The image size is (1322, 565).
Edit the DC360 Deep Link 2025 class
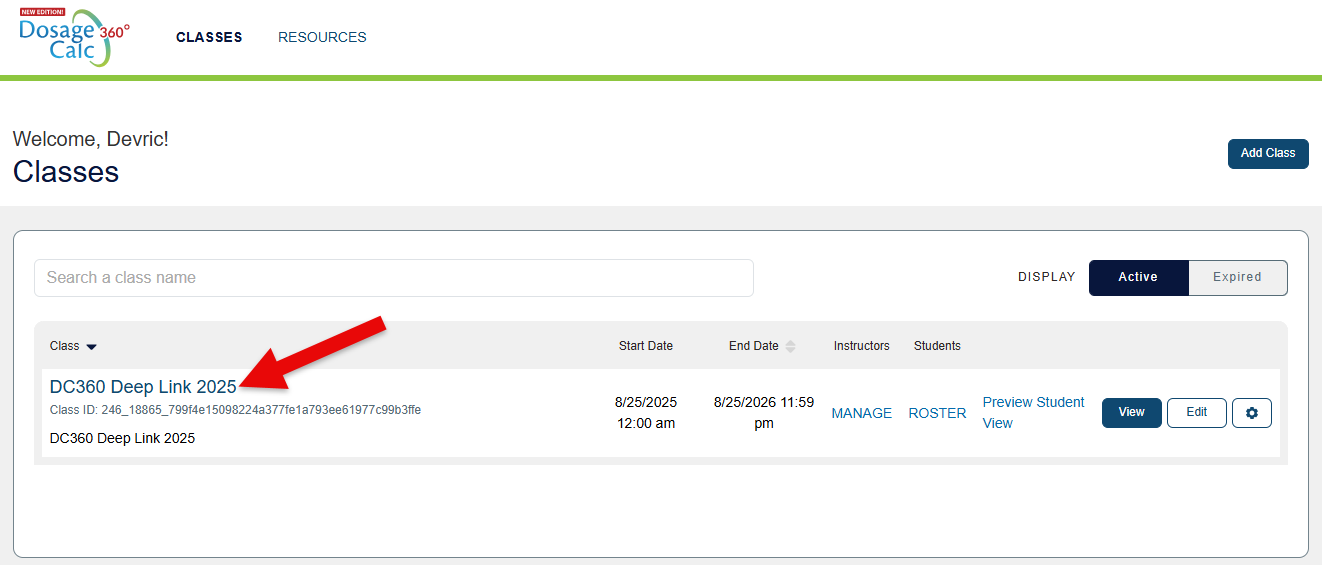point(1196,412)
